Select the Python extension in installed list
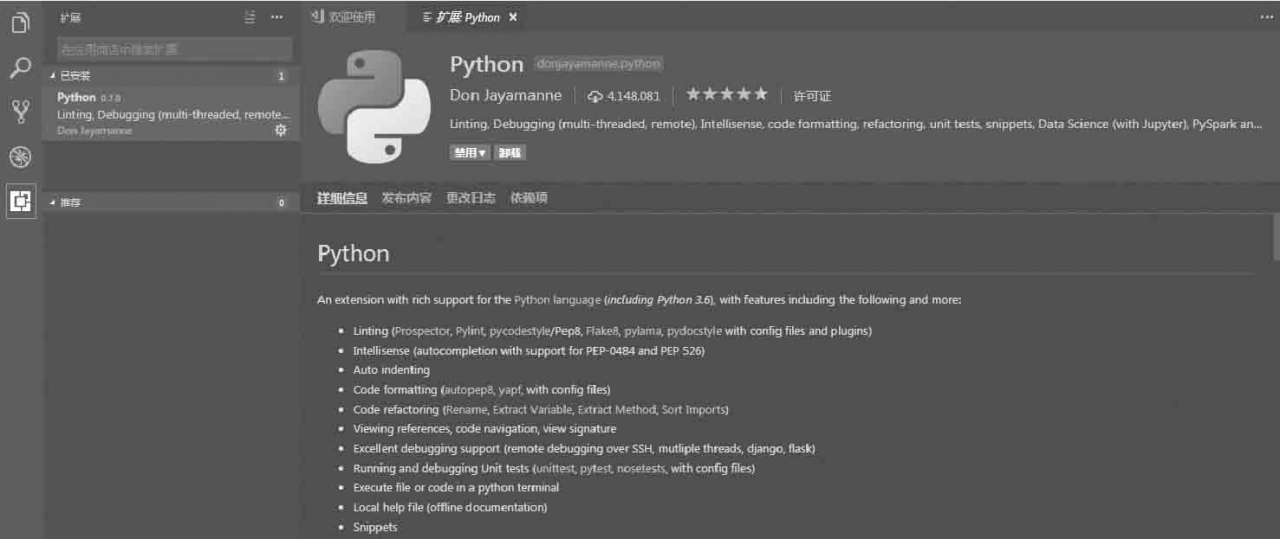 pos(171,114)
